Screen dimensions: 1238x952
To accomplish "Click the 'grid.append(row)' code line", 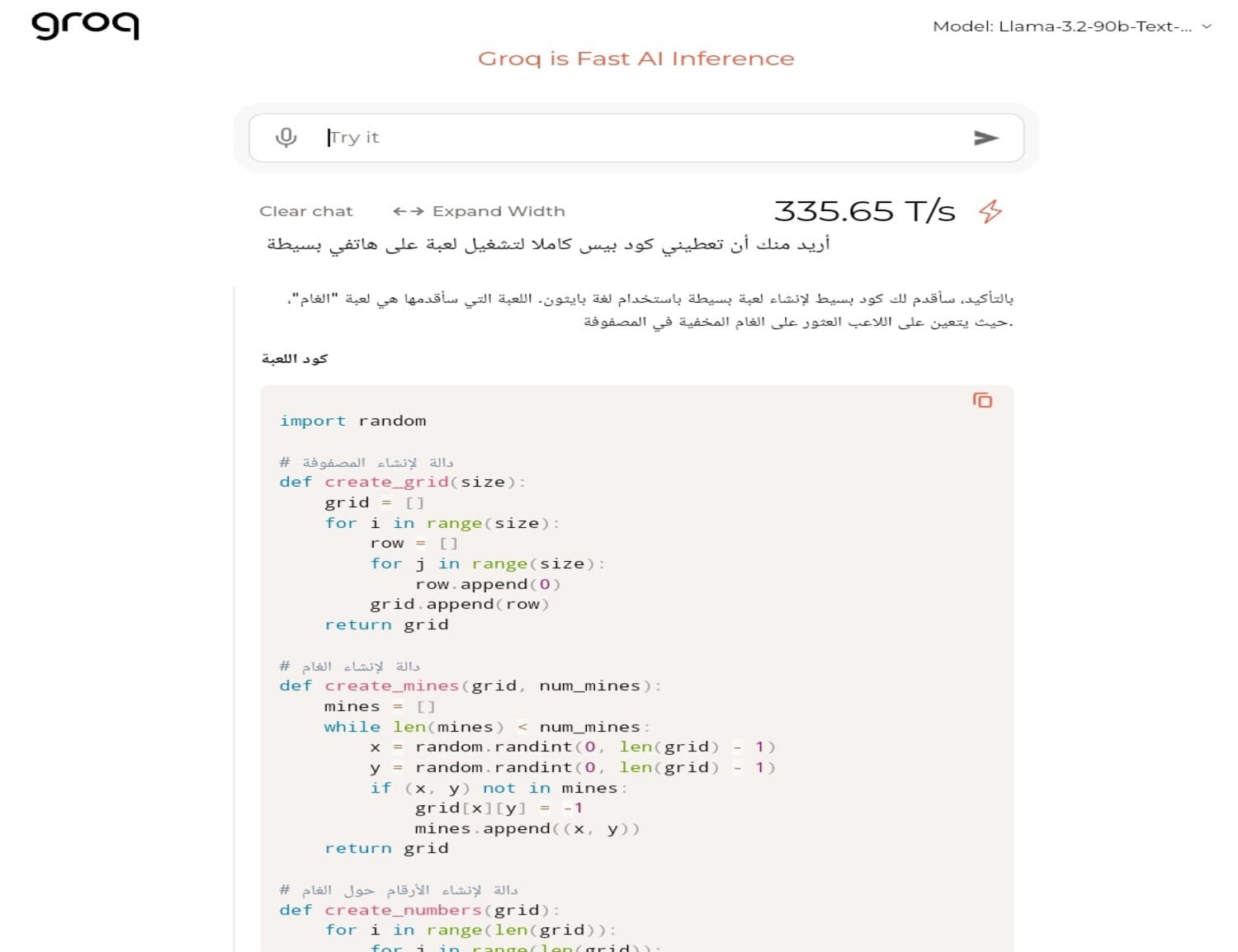I will coord(460,604).
